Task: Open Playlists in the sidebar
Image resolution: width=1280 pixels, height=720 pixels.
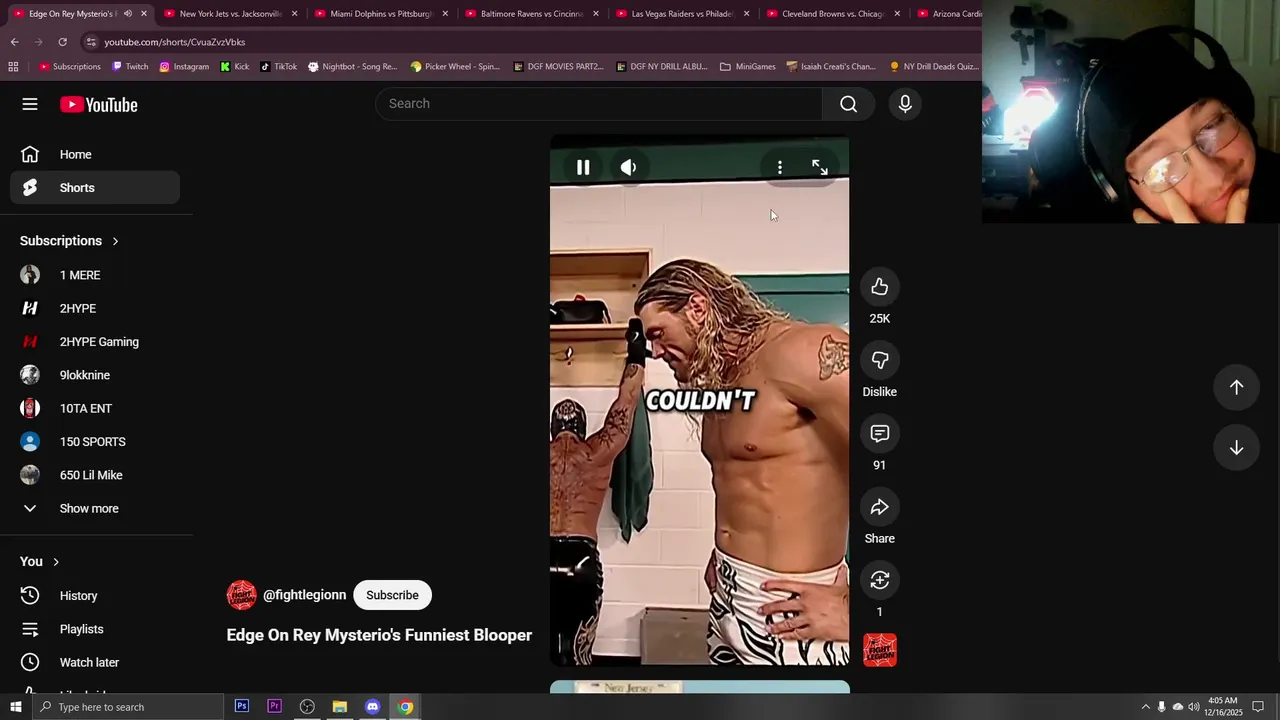Action: point(95,629)
